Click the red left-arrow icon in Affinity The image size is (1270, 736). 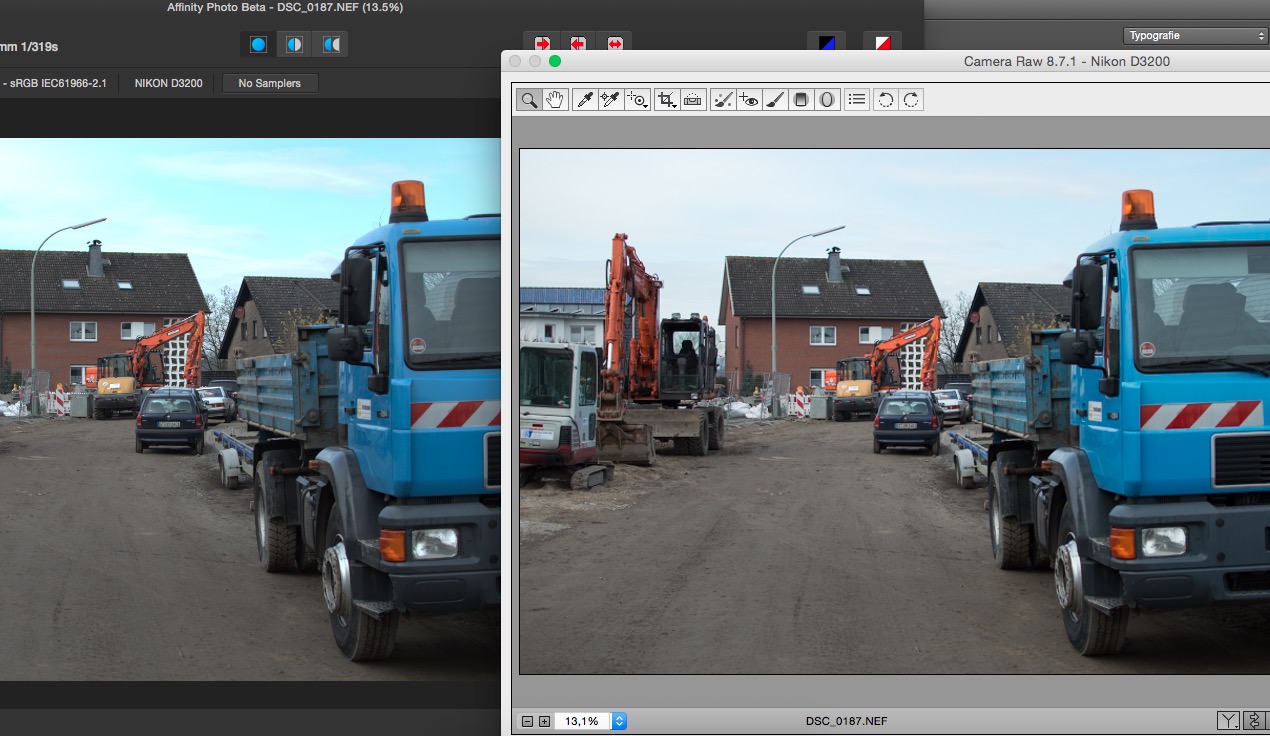(578, 43)
